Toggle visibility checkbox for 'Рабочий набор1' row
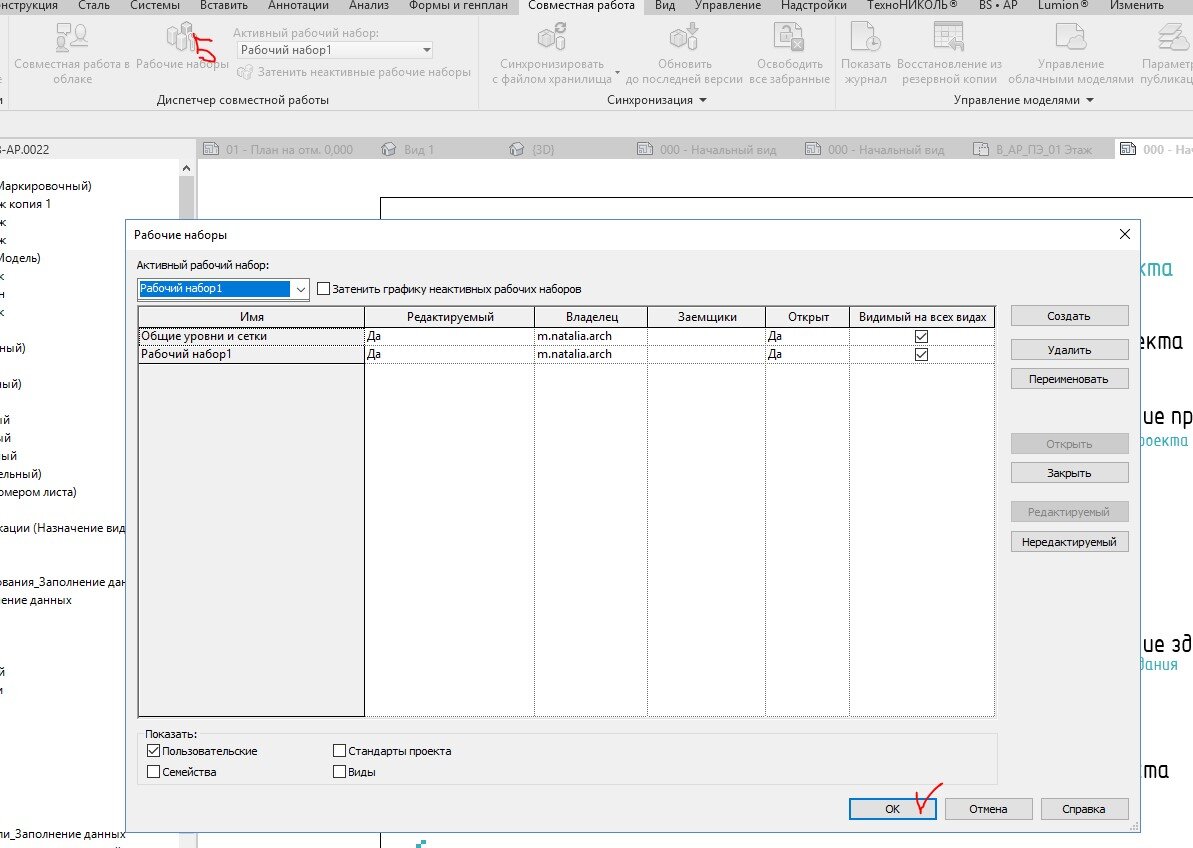Viewport: 1193px width, 848px height. pyautogui.click(x=921, y=354)
